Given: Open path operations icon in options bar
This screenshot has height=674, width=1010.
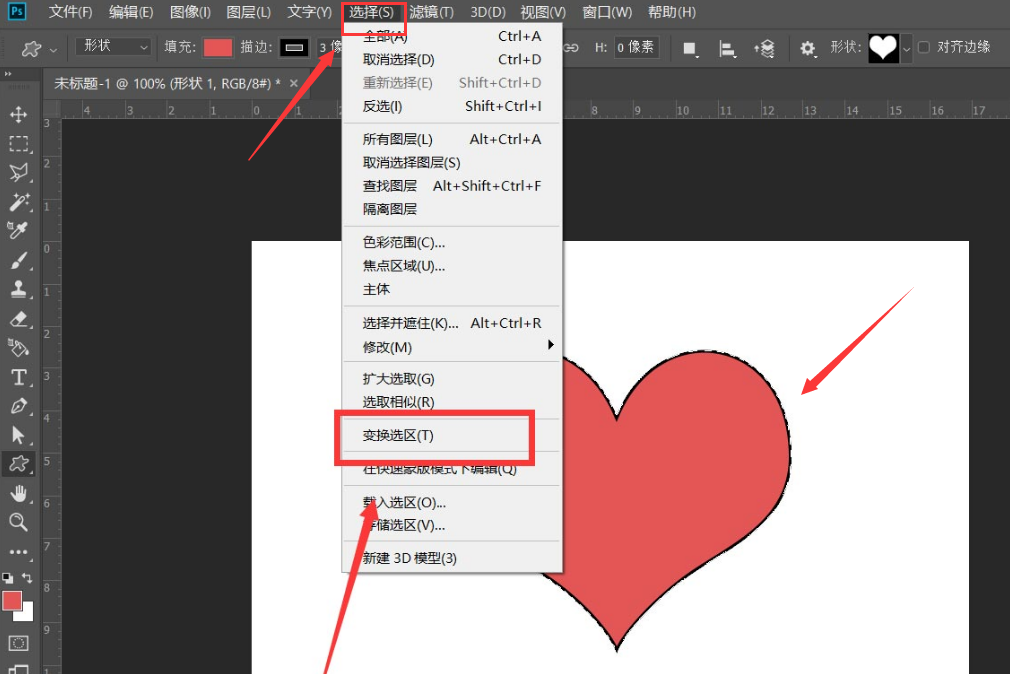Looking at the screenshot, I should [x=690, y=48].
